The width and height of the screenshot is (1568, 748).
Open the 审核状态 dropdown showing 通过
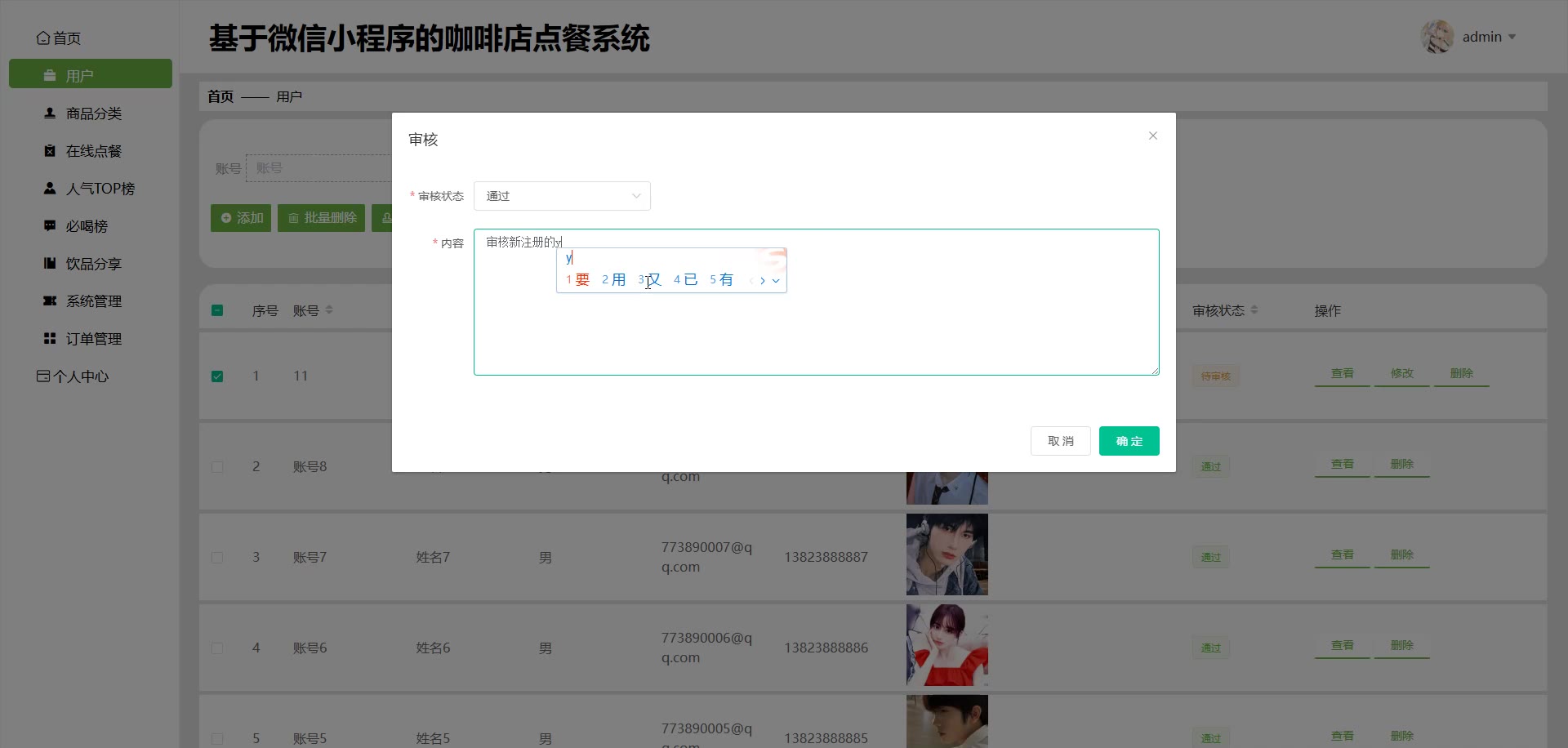click(x=562, y=196)
